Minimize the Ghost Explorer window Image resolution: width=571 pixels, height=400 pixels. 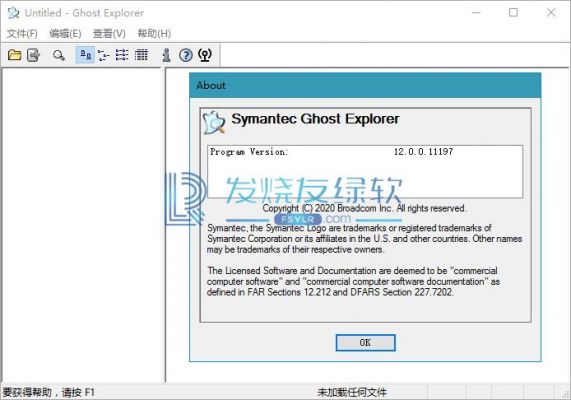(x=476, y=13)
